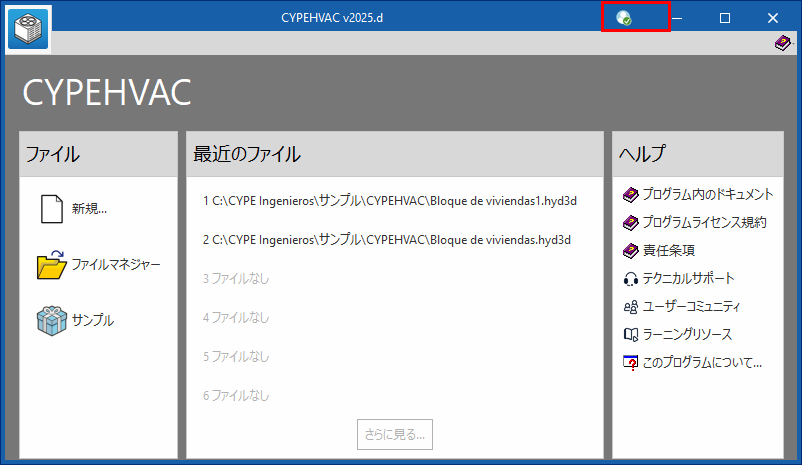Open the help book icon in the toolbar

coord(783,43)
